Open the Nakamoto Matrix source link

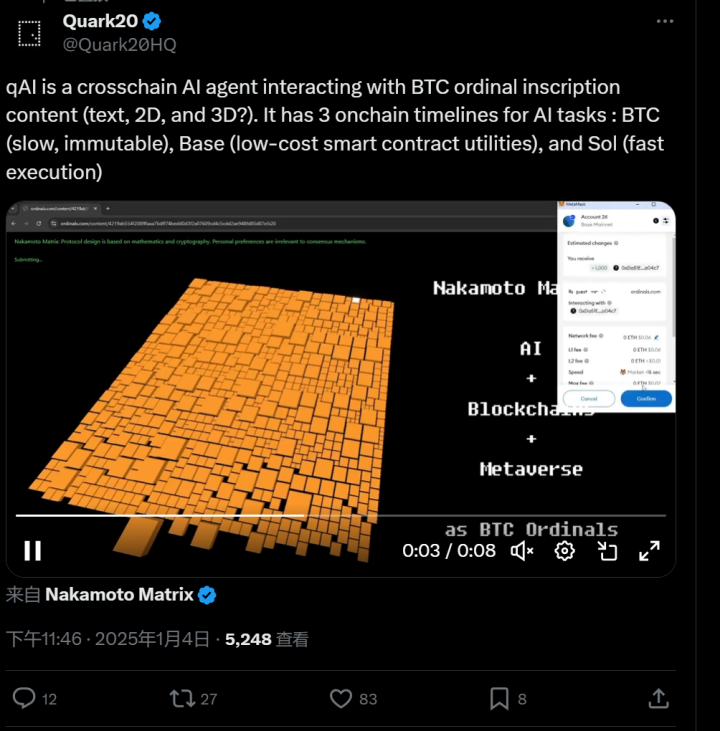[120, 595]
